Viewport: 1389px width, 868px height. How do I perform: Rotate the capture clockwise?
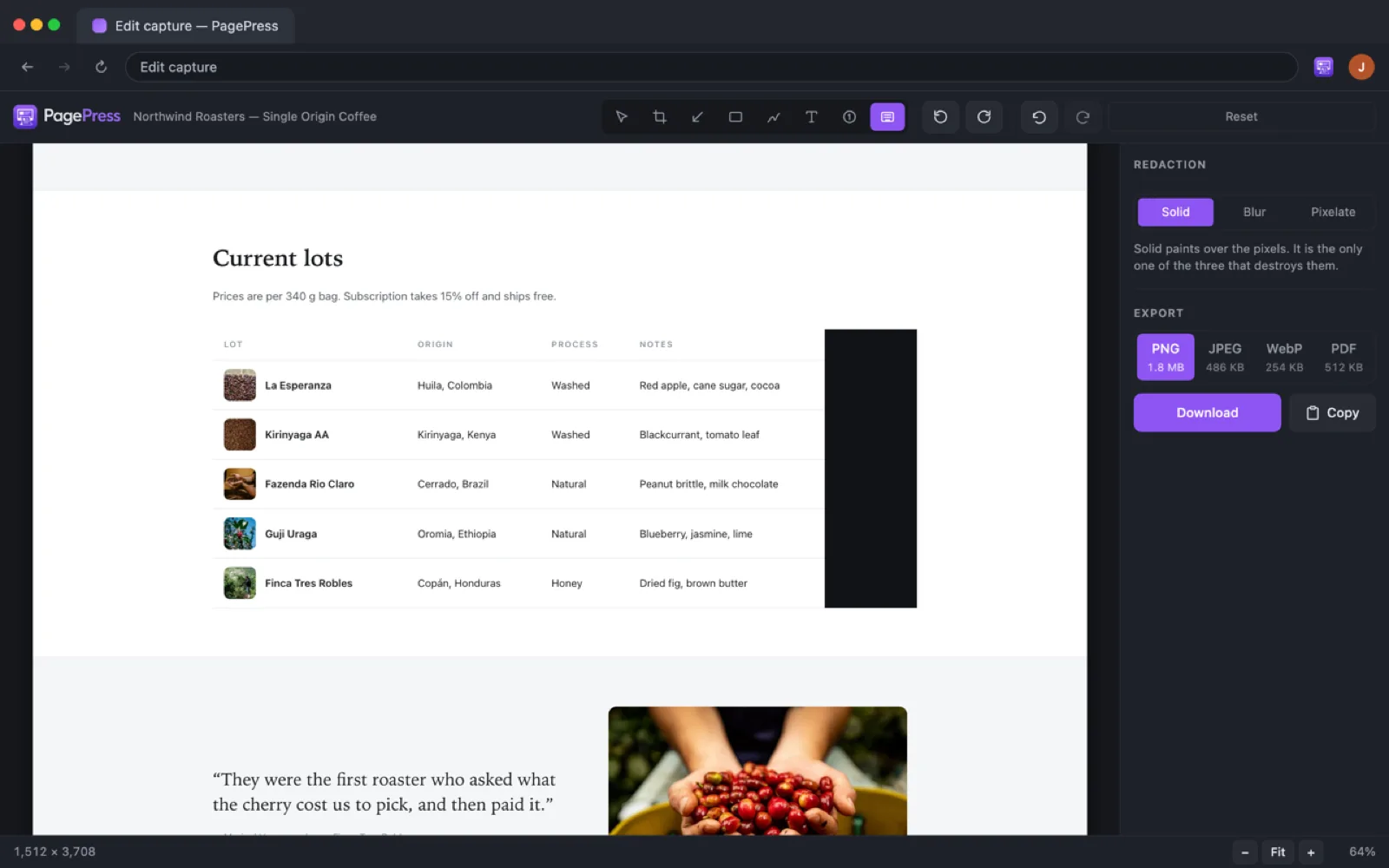(984, 117)
